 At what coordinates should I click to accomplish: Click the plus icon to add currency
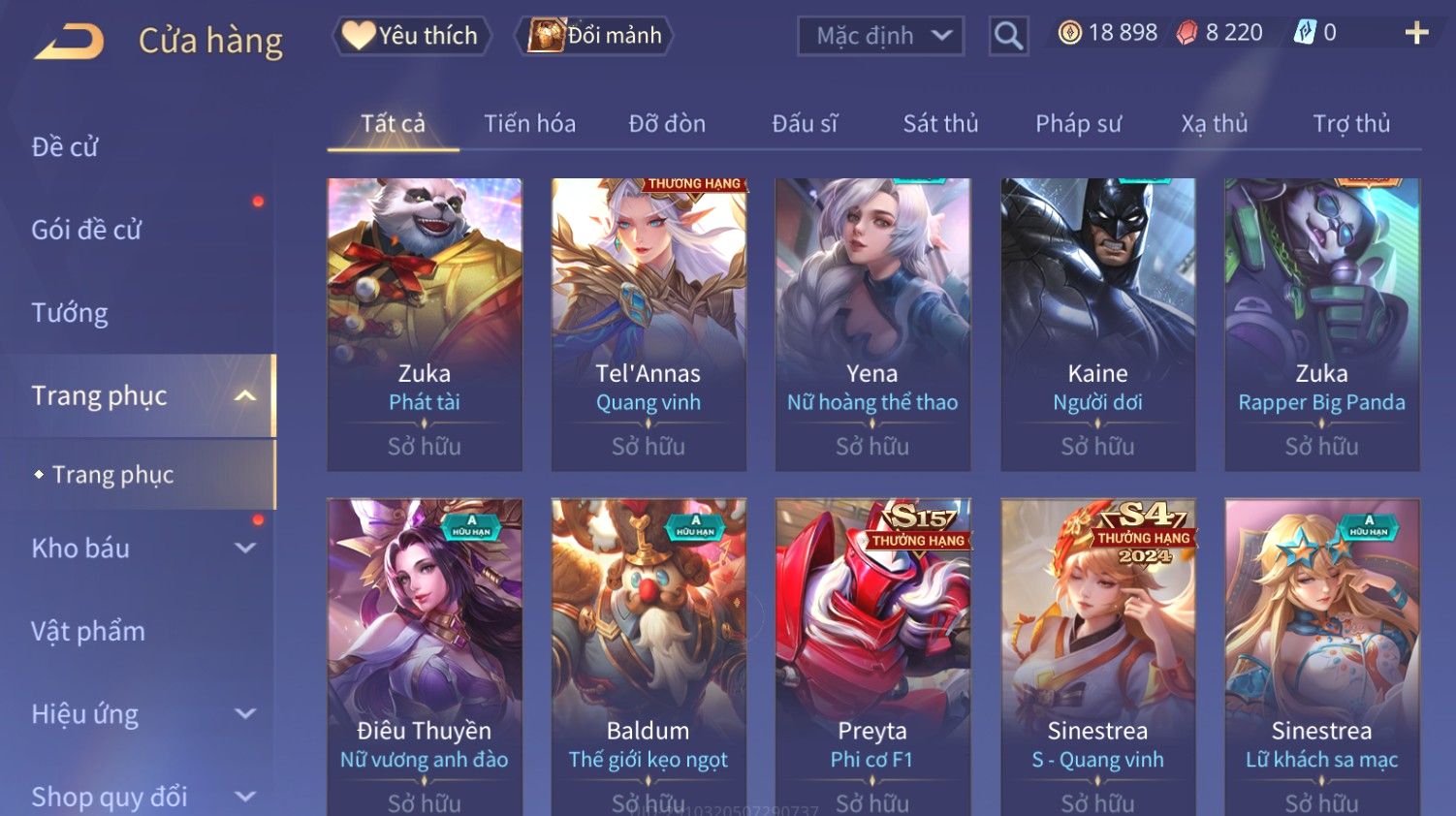point(1416,33)
